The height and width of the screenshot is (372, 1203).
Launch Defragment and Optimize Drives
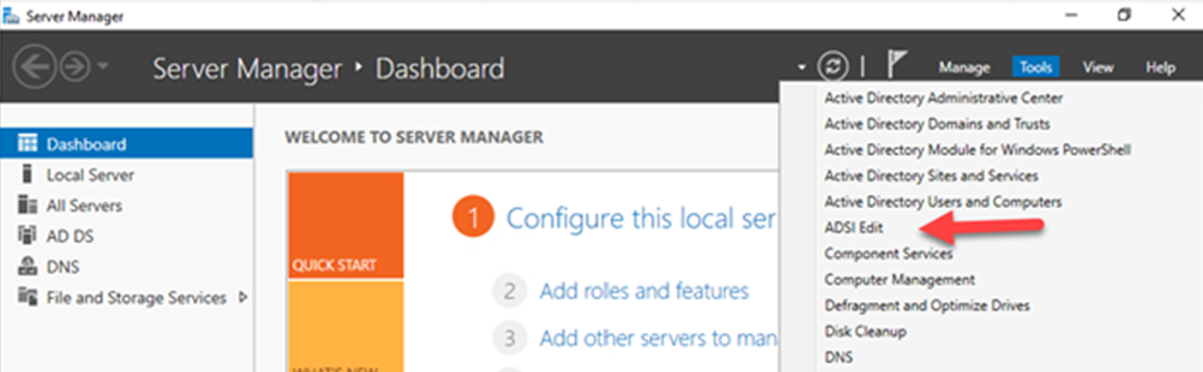coord(927,305)
